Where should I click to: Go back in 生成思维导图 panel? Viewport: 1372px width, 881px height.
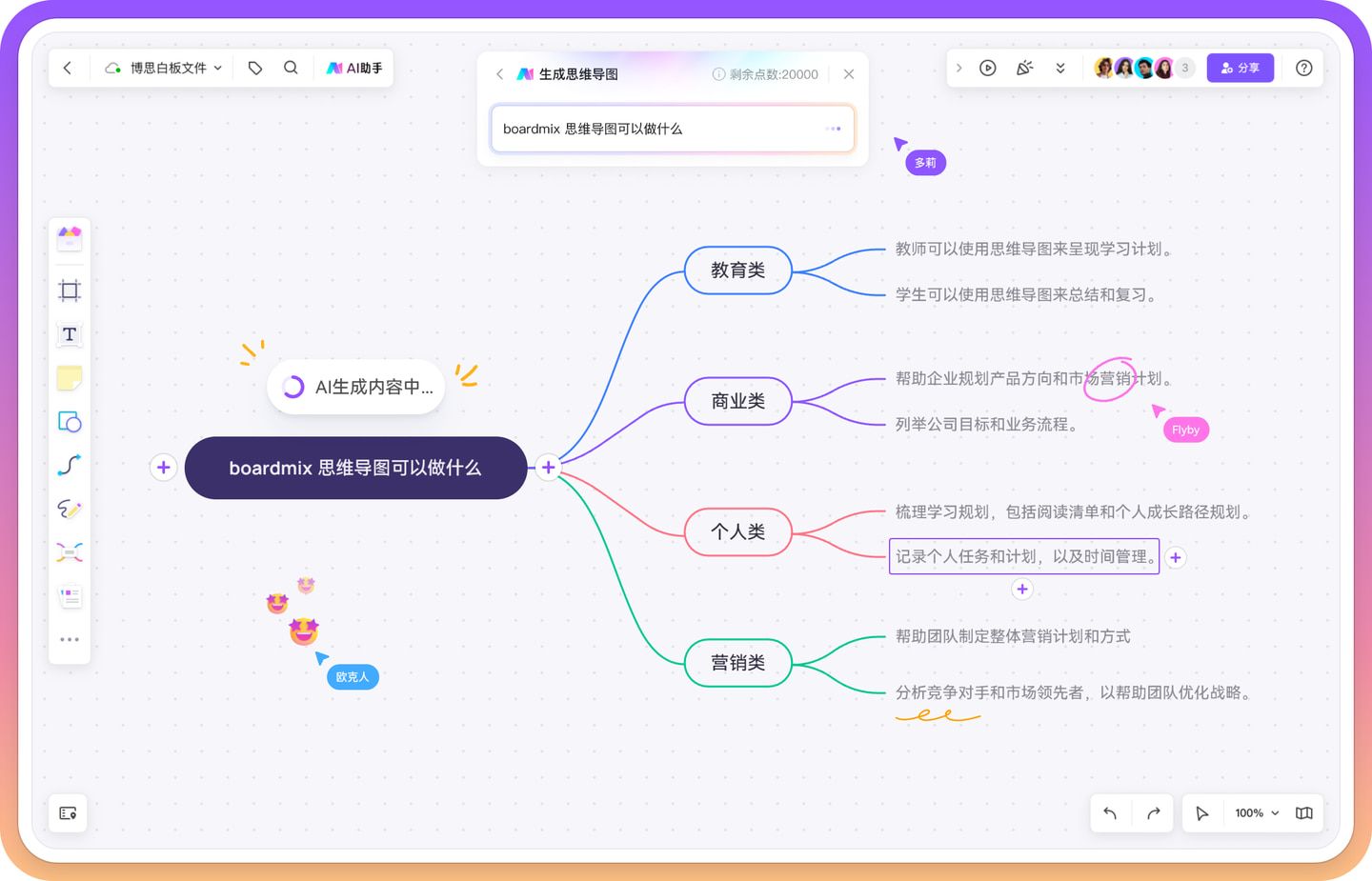click(499, 74)
